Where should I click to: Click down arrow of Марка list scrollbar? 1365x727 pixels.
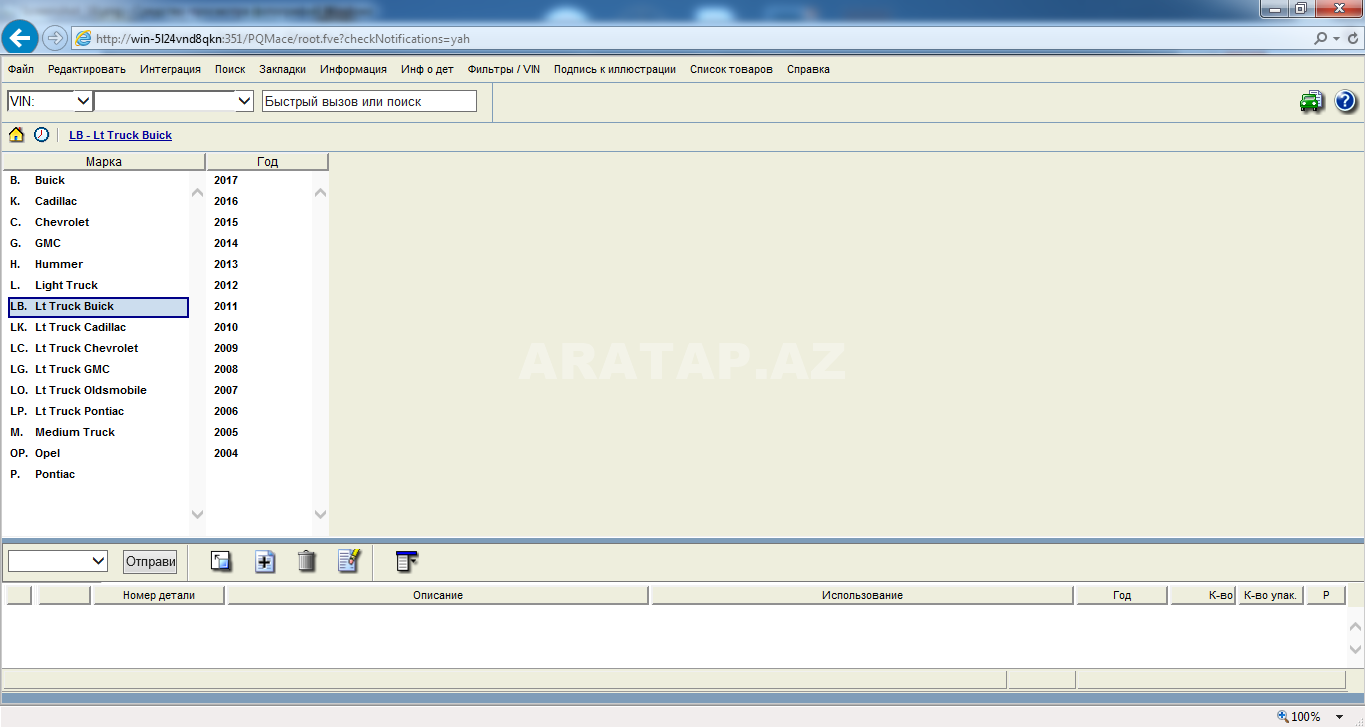[197, 515]
